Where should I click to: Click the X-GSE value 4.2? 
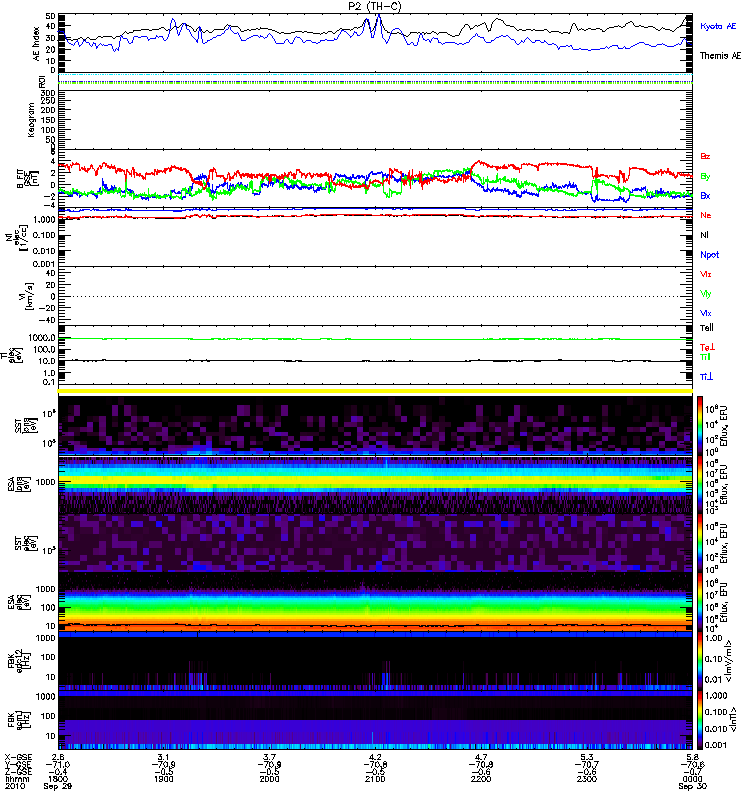point(375,757)
